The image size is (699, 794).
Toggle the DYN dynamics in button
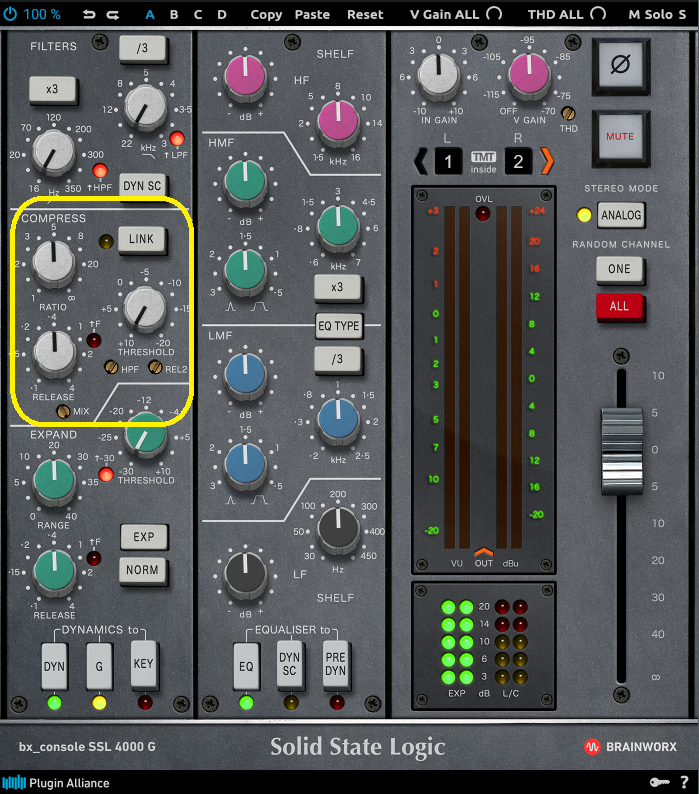tap(54, 666)
